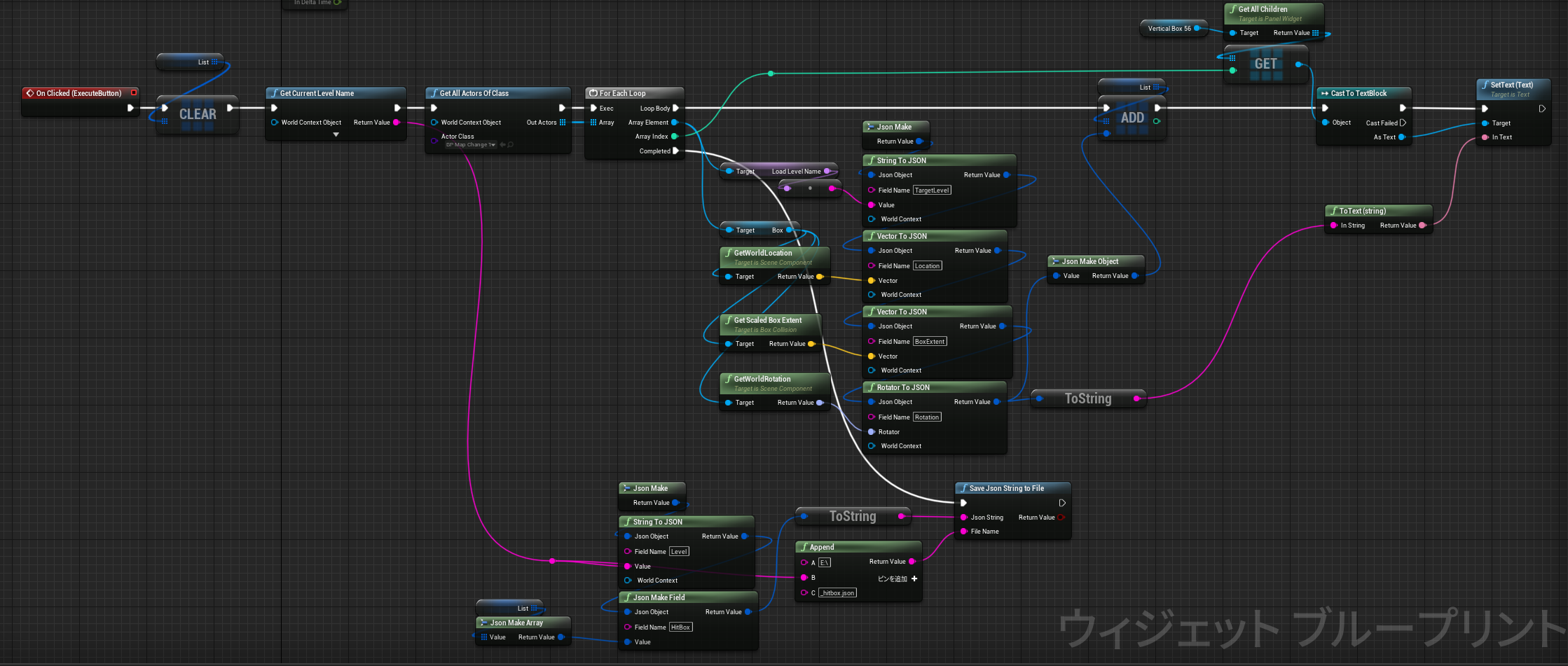
Task: Select the Json Make Field node title
Action: coord(659,597)
